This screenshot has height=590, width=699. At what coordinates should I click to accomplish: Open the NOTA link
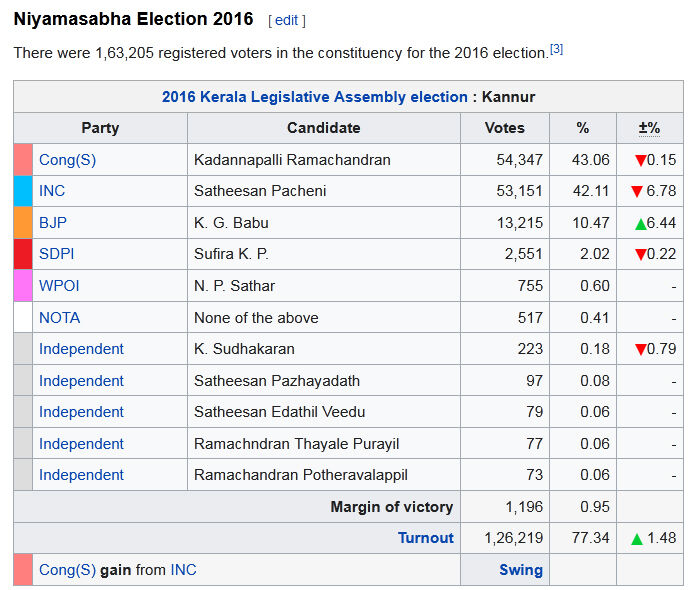click(x=59, y=318)
